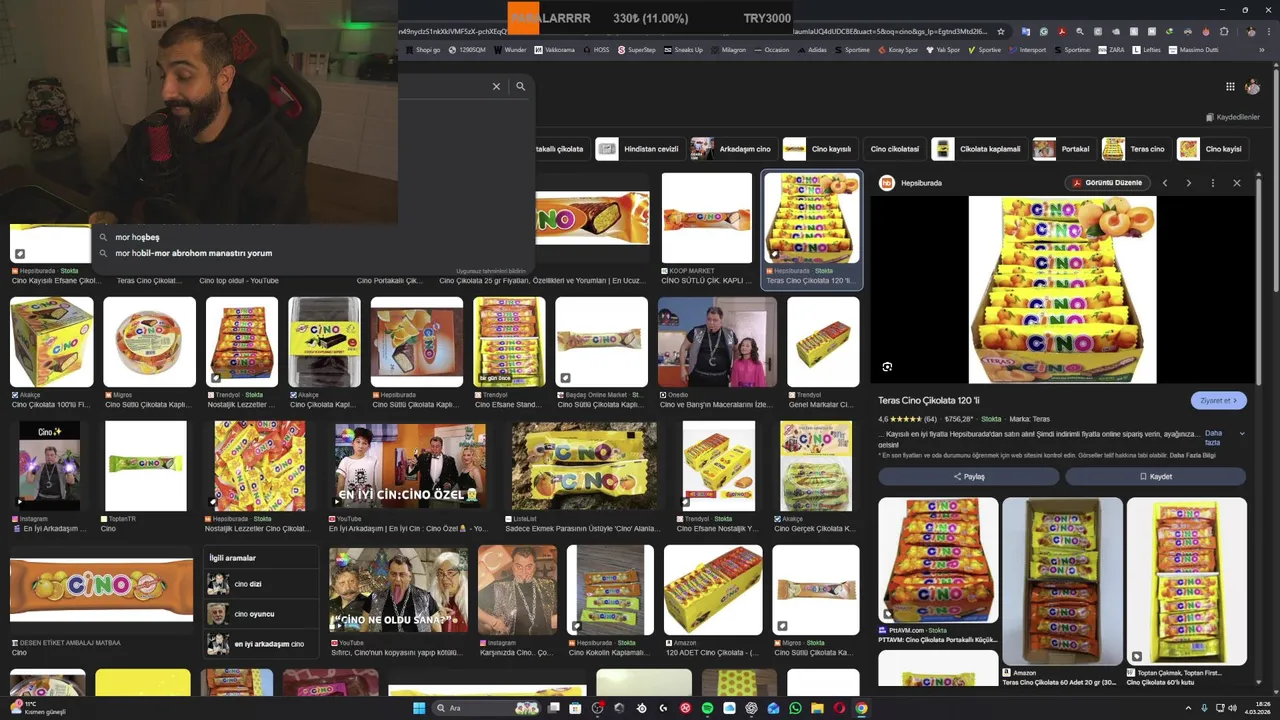Open related search 'cino dizi'
Screen dimensions: 1280x720
coord(262,584)
